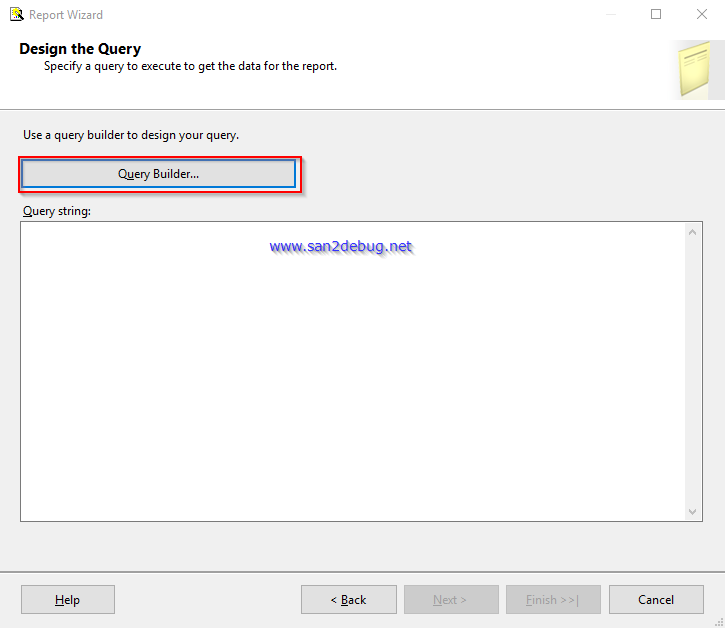The width and height of the screenshot is (725, 628).
Task: Click the query string scroll up arrow
Action: click(692, 232)
